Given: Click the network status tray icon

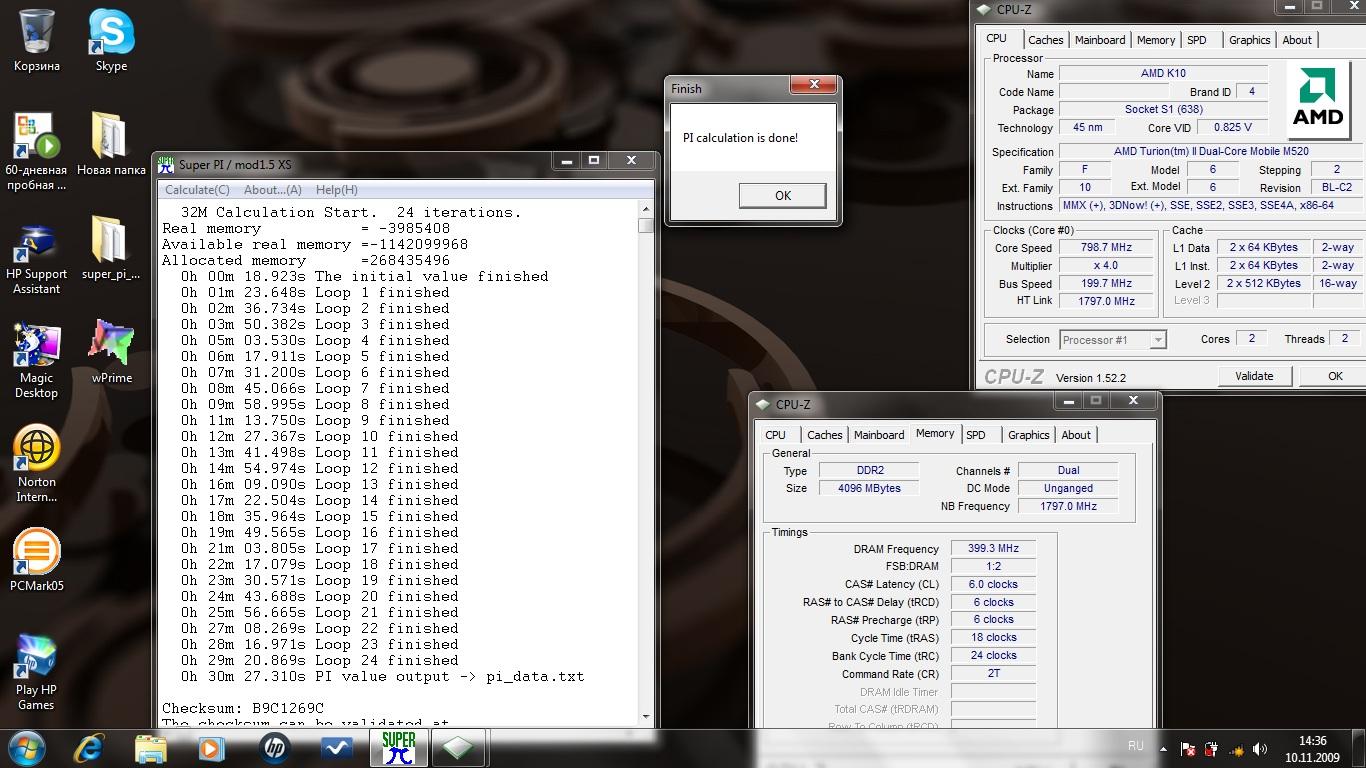Looking at the screenshot, I should (x=1236, y=749).
